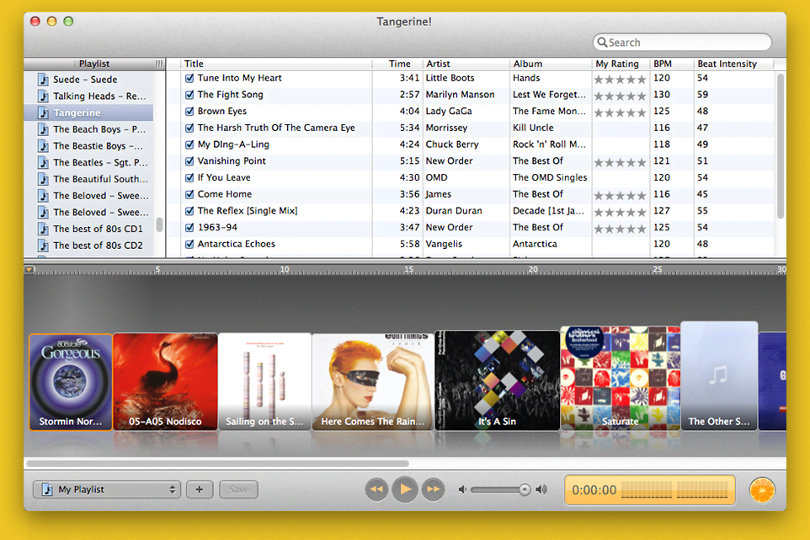Viewport: 810px width, 540px height.
Task: Click the 0:00:00 playback progress display
Action: pyautogui.click(x=650, y=490)
